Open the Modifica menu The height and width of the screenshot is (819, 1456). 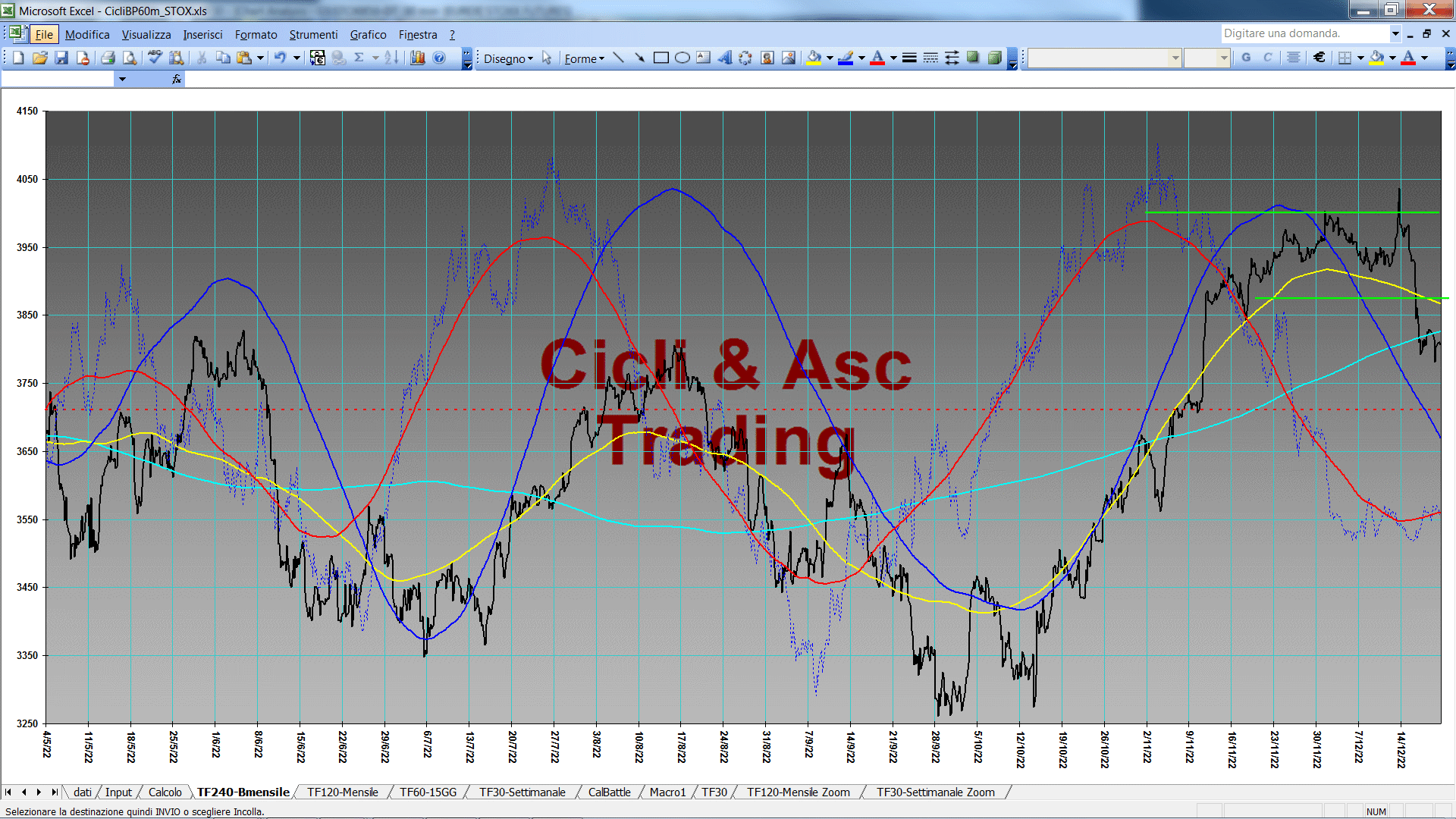point(87,35)
